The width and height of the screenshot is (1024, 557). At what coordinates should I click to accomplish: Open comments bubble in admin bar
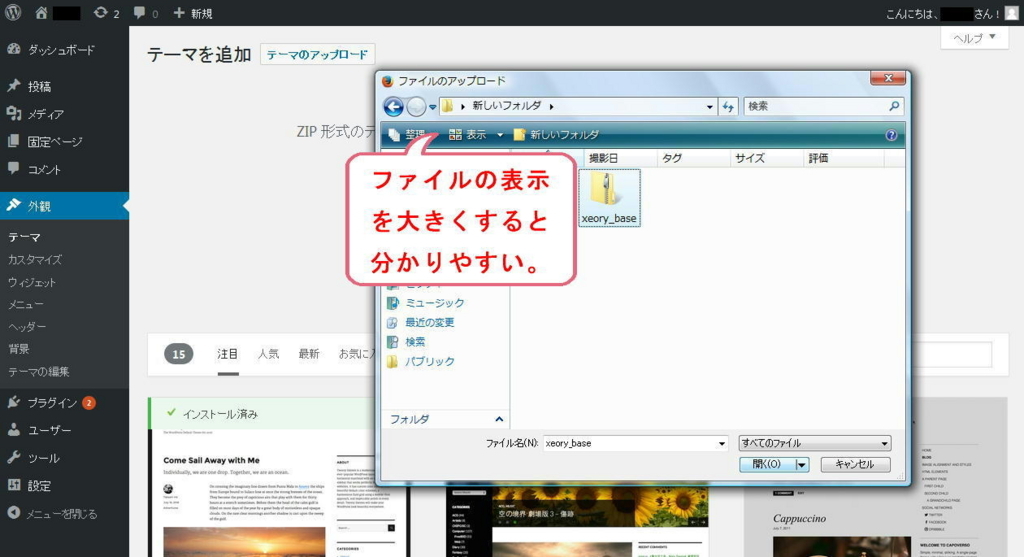pyautogui.click(x=146, y=13)
